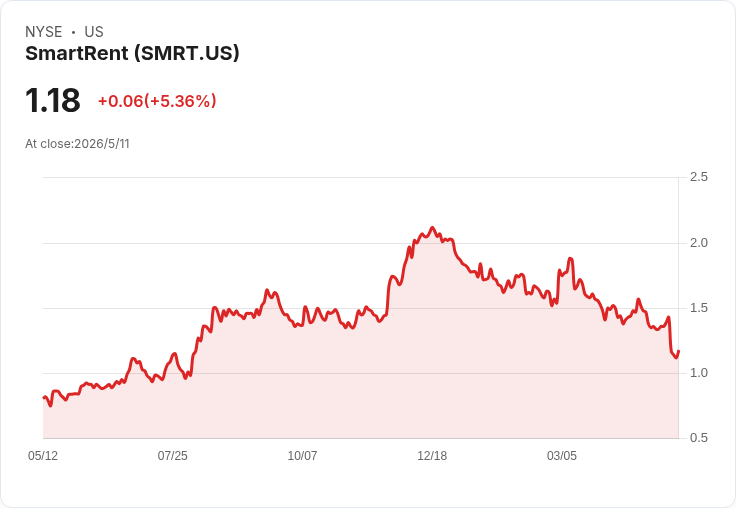Click the 1.18 current price

point(53,100)
